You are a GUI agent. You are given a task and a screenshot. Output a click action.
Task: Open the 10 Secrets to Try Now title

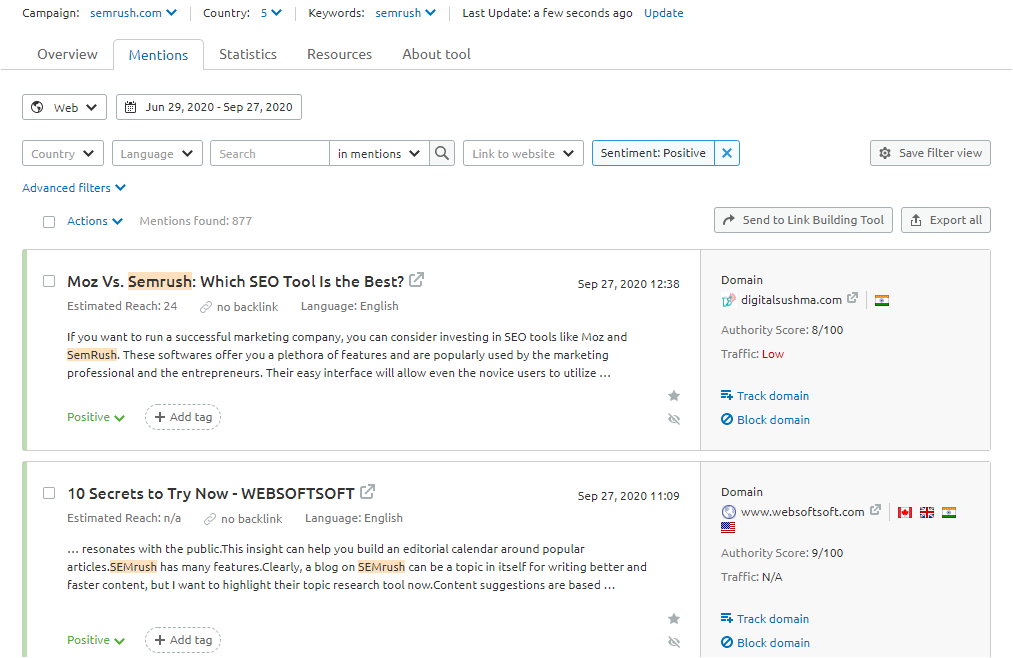[x=211, y=493]
